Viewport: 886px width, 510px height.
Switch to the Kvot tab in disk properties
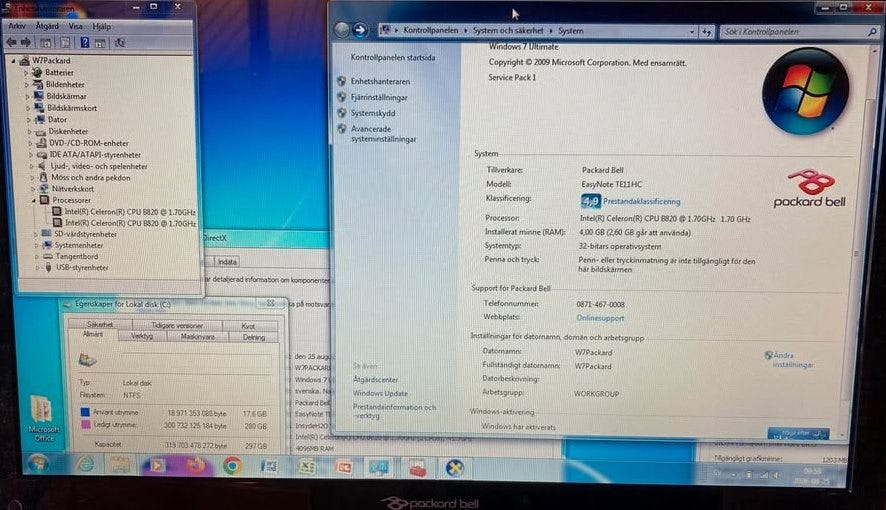coord(248,326)
